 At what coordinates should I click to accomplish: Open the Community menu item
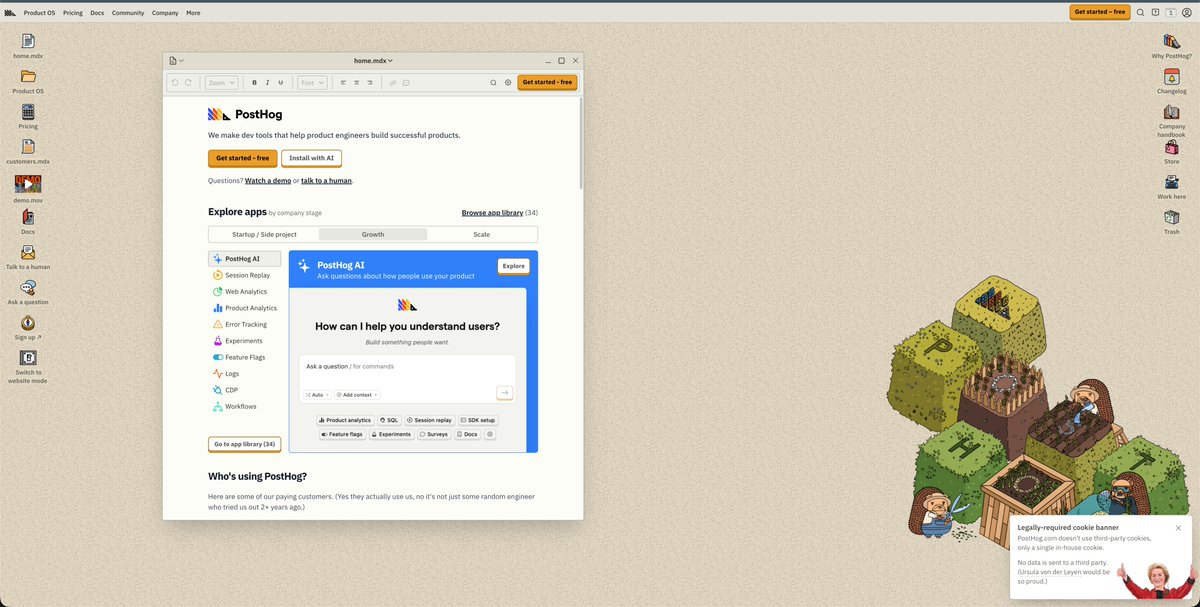click(128, 13)
